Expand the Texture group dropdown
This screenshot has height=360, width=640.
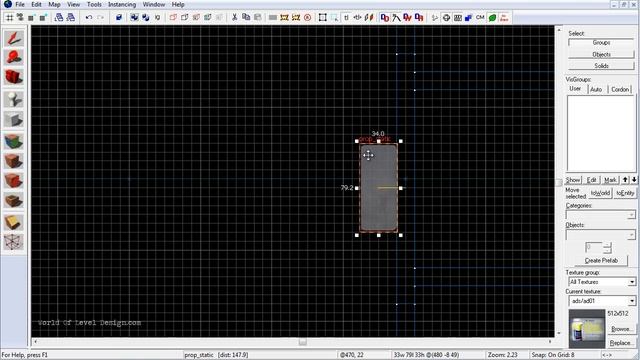pos(602,282)
